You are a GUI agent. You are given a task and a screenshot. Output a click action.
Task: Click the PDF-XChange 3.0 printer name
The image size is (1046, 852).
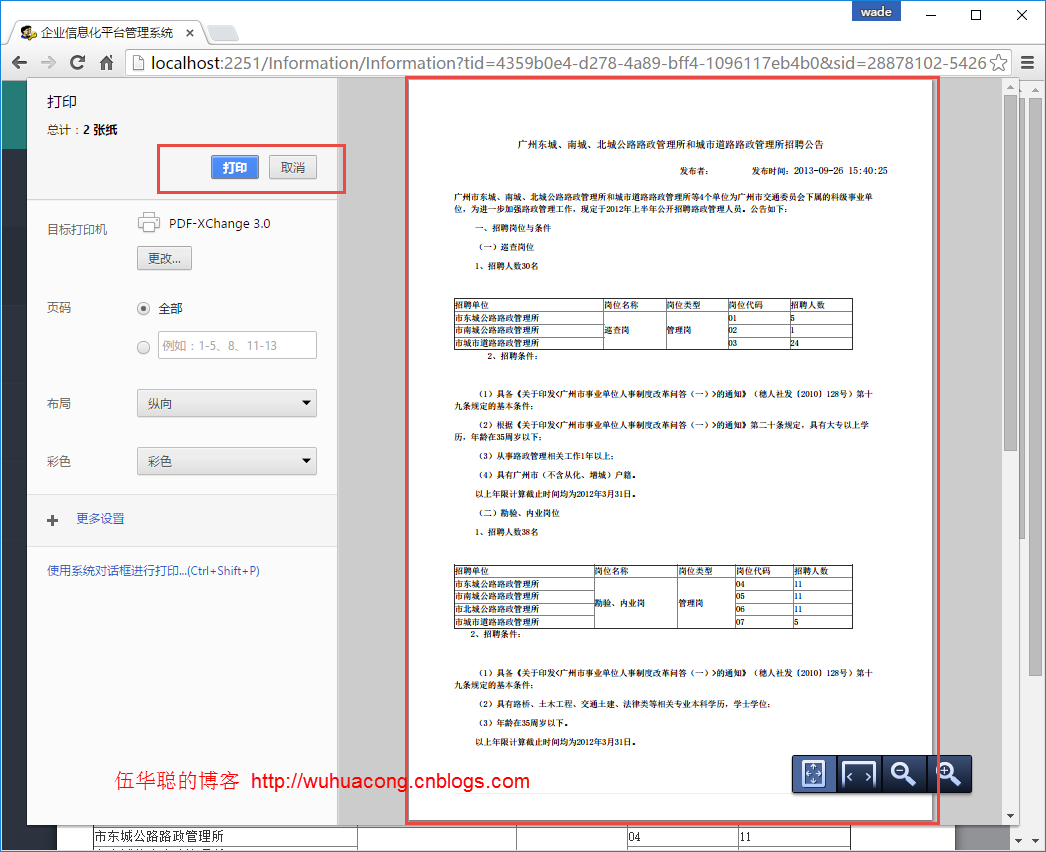(219, 224)
